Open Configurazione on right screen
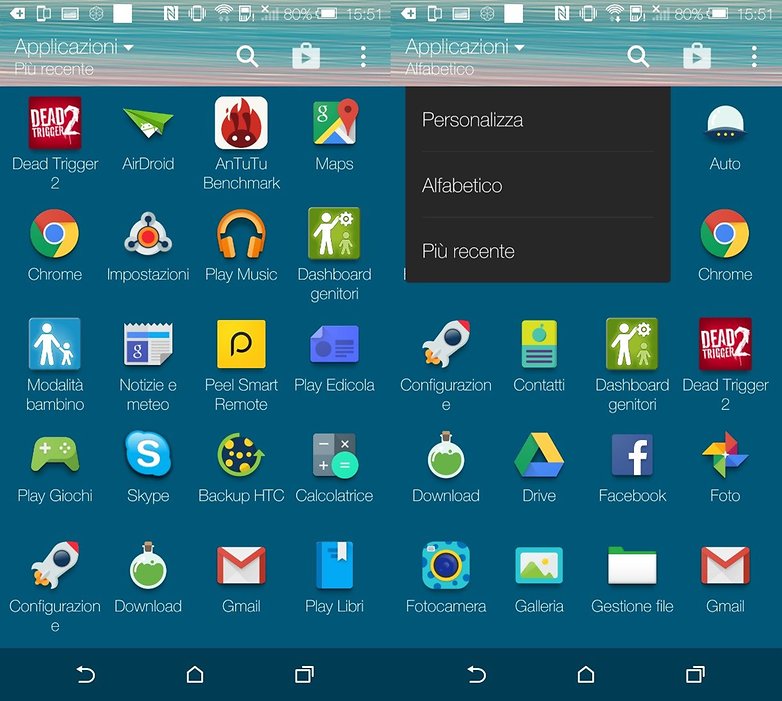The image size is (782, 701). click(x=445, y=344)
